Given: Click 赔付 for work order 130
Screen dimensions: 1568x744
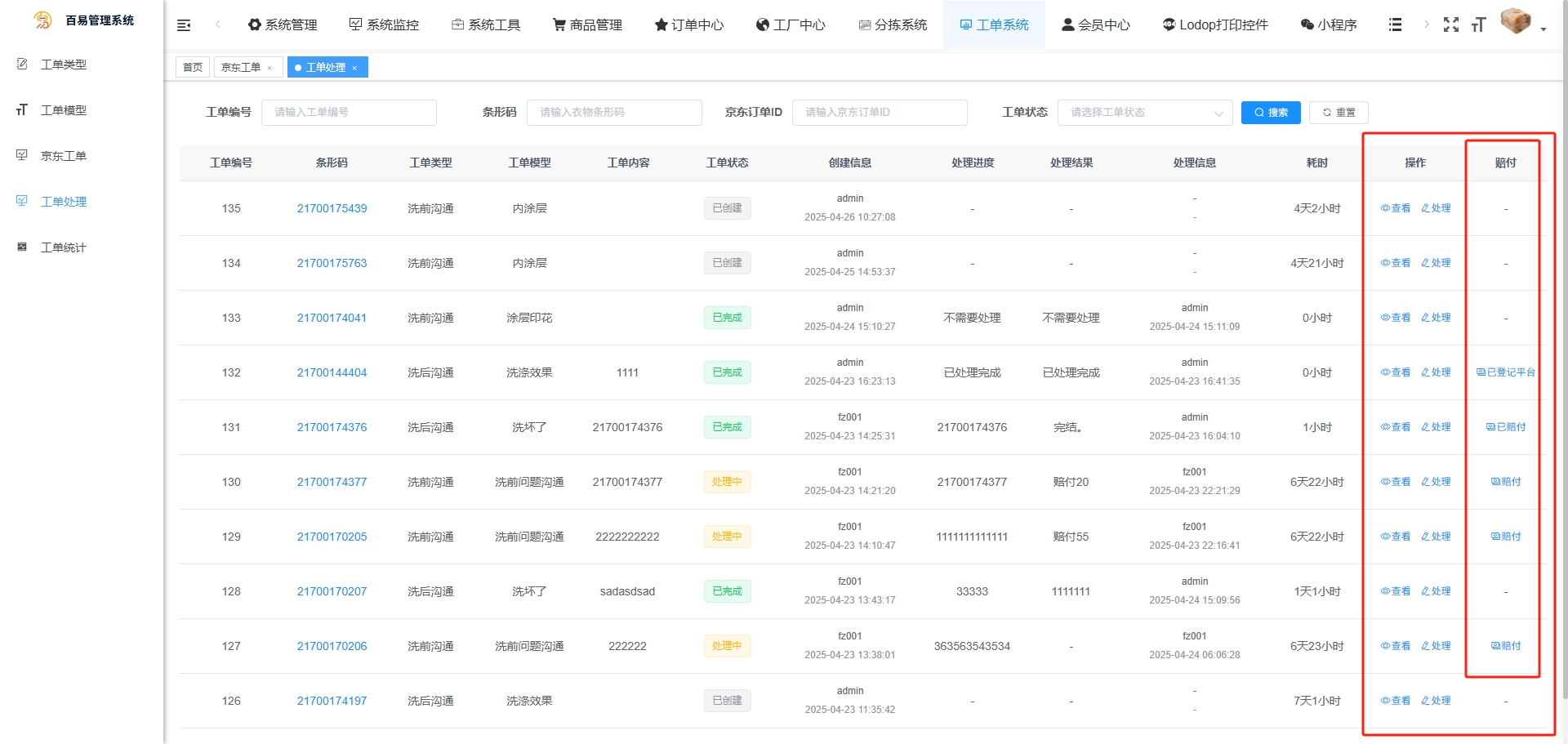Looking at the screenshot, I should click(x=1506, y=482).
